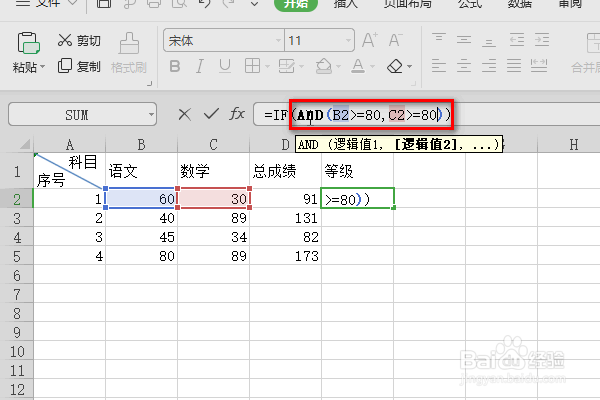Viewport: 600px width, 400px height.
Task: Click the distributed alignment icon
Action: point(539,66)
